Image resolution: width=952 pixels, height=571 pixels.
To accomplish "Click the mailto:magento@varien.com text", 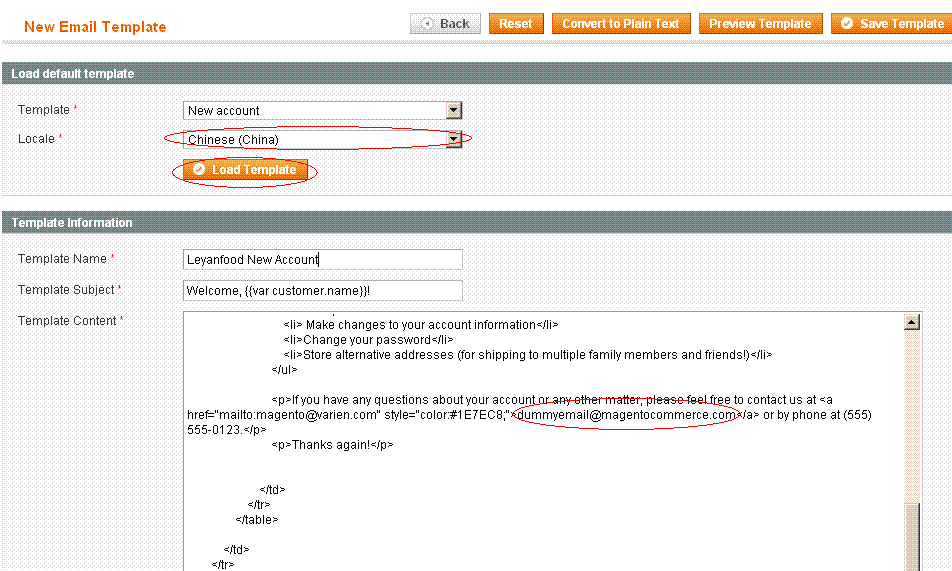I will pos(298,415).
